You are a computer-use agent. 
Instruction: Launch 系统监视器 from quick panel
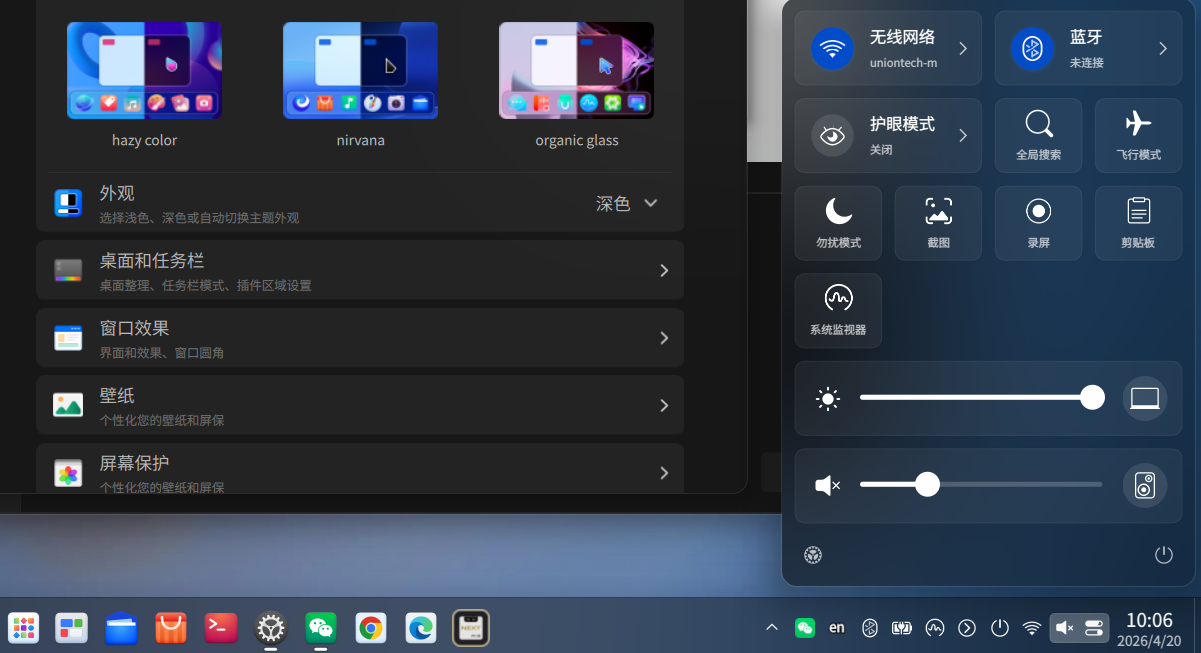838,310
